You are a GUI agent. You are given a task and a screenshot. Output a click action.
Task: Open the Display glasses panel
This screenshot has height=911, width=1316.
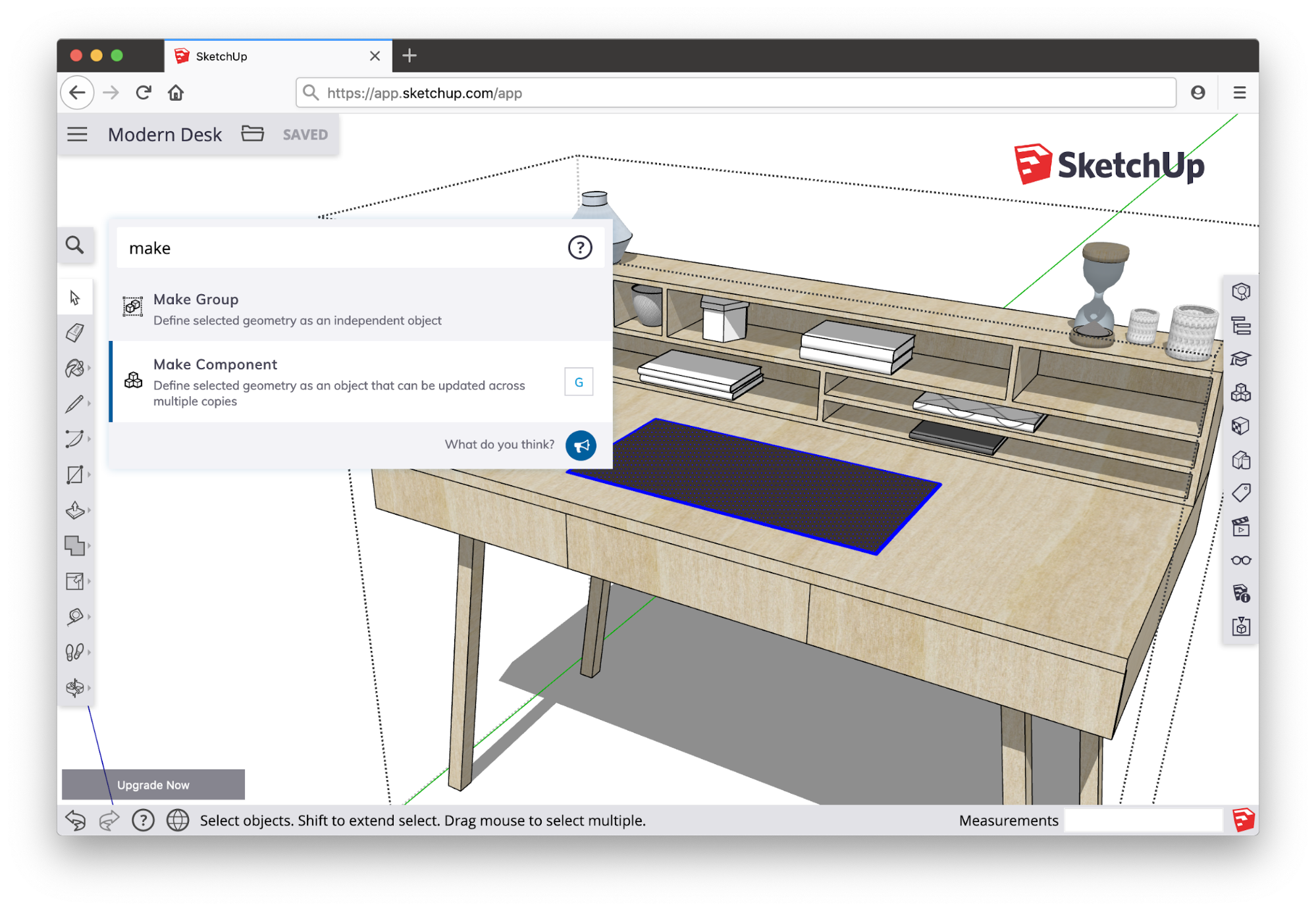pyautogui.click(x=1240, y=560)
